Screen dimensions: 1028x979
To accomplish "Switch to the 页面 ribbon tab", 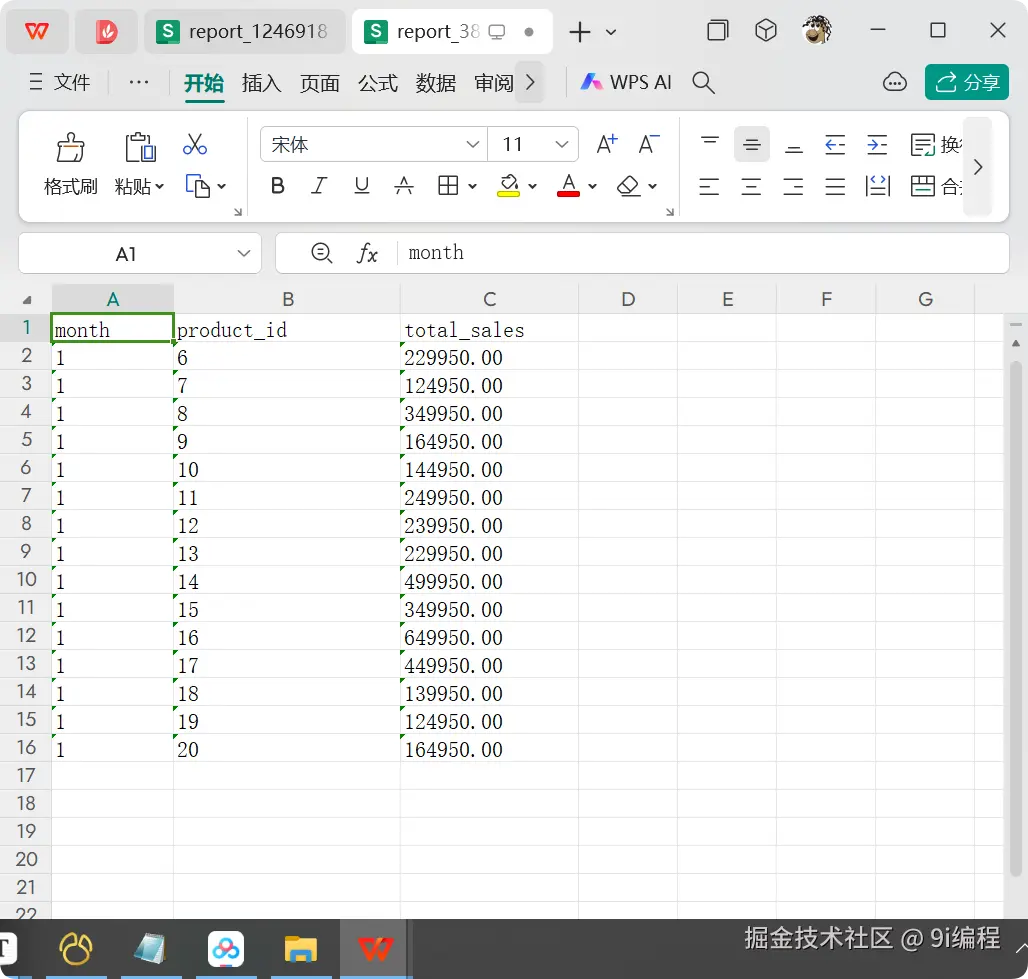I will point(319,83).
